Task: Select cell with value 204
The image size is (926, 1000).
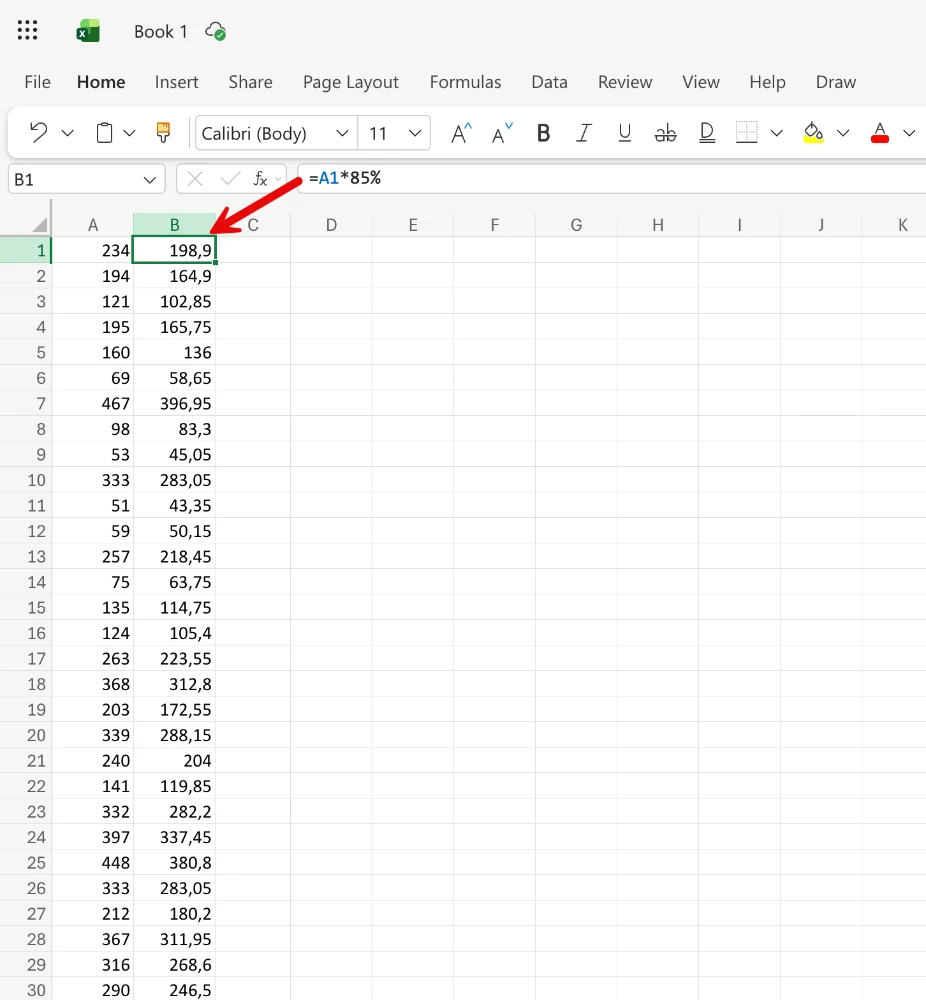Action: point(174,760)
